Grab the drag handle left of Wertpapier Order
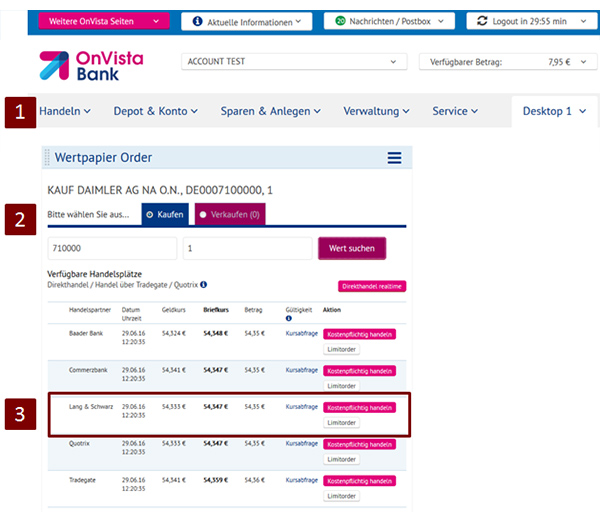Image resolution: width=600 pixels, height=516 pixels. click(x=47, y=158)
